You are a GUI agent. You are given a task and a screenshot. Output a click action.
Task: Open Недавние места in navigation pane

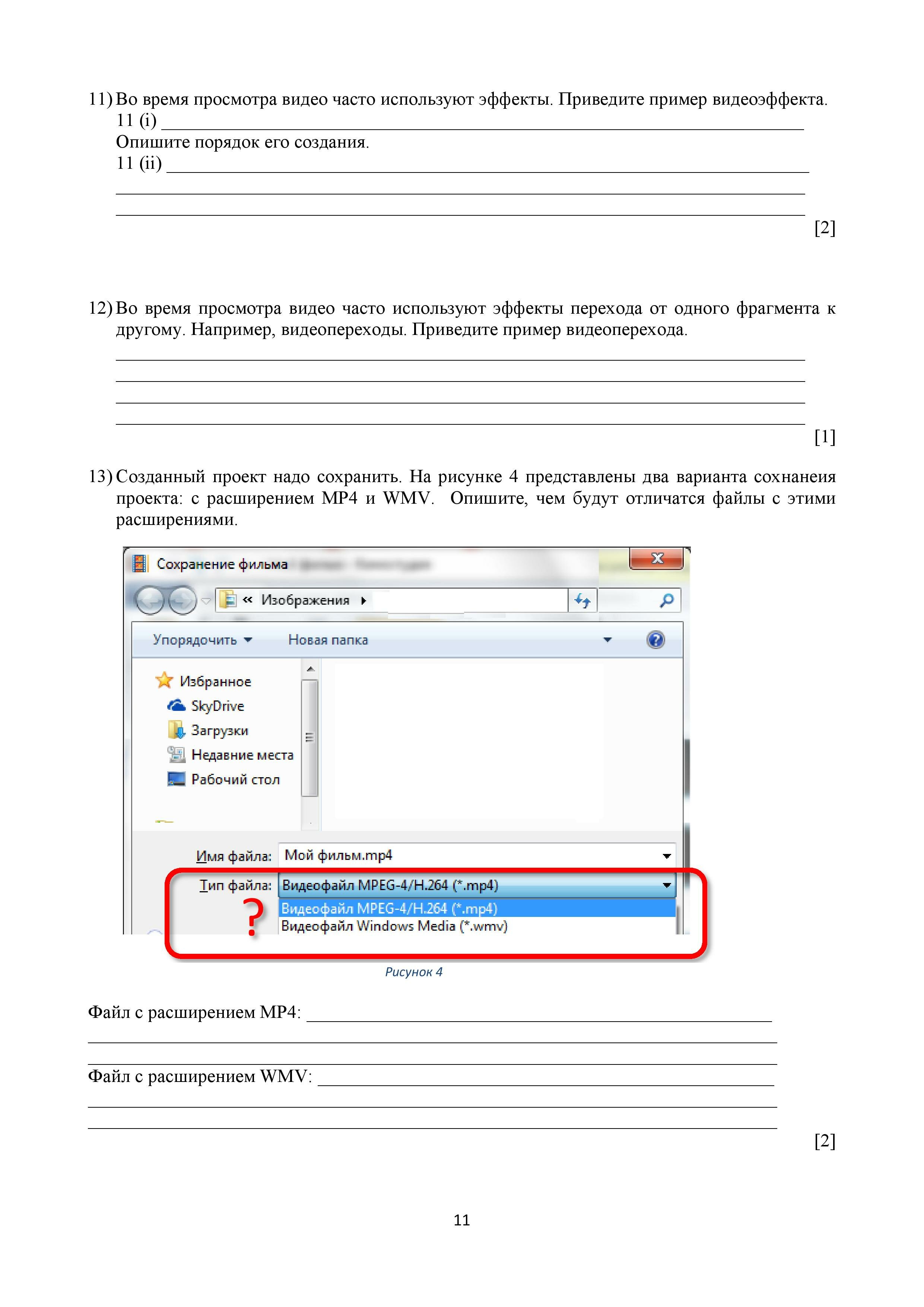[242, 755]
